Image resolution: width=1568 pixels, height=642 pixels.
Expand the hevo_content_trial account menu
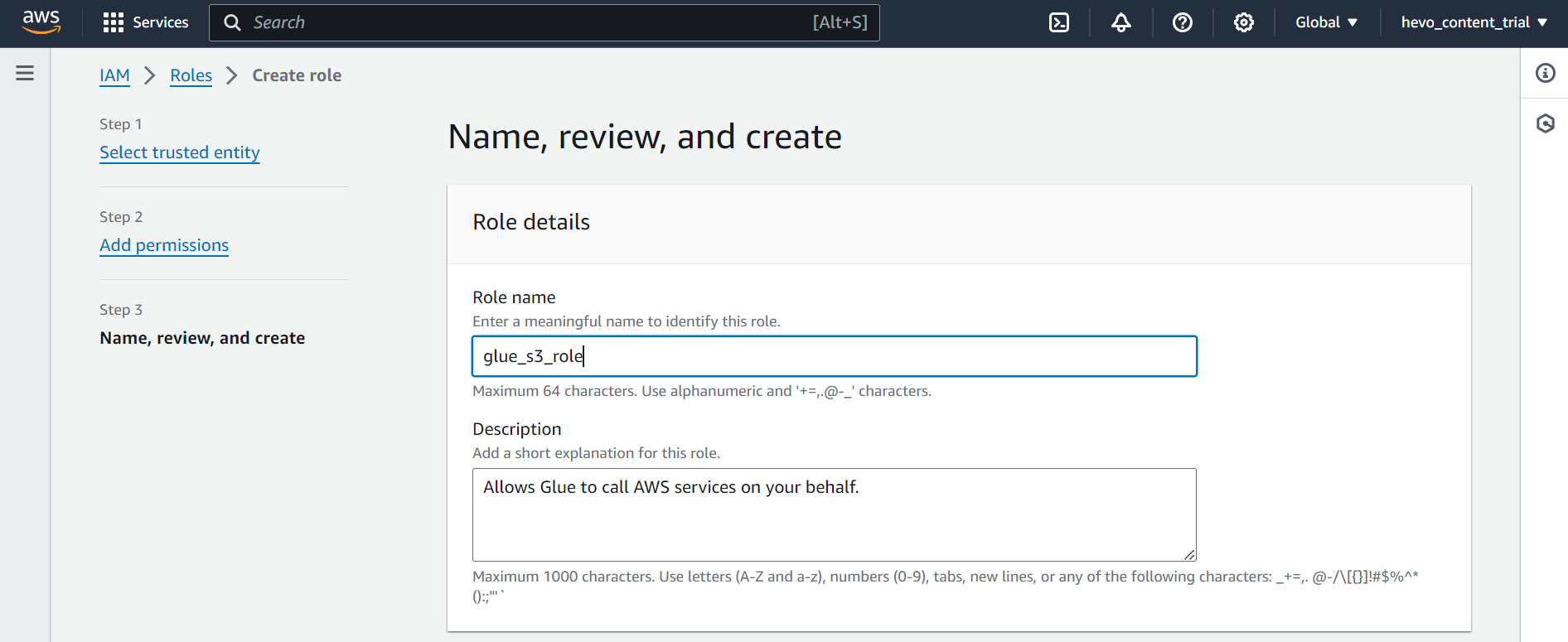tap(1474, 22)
